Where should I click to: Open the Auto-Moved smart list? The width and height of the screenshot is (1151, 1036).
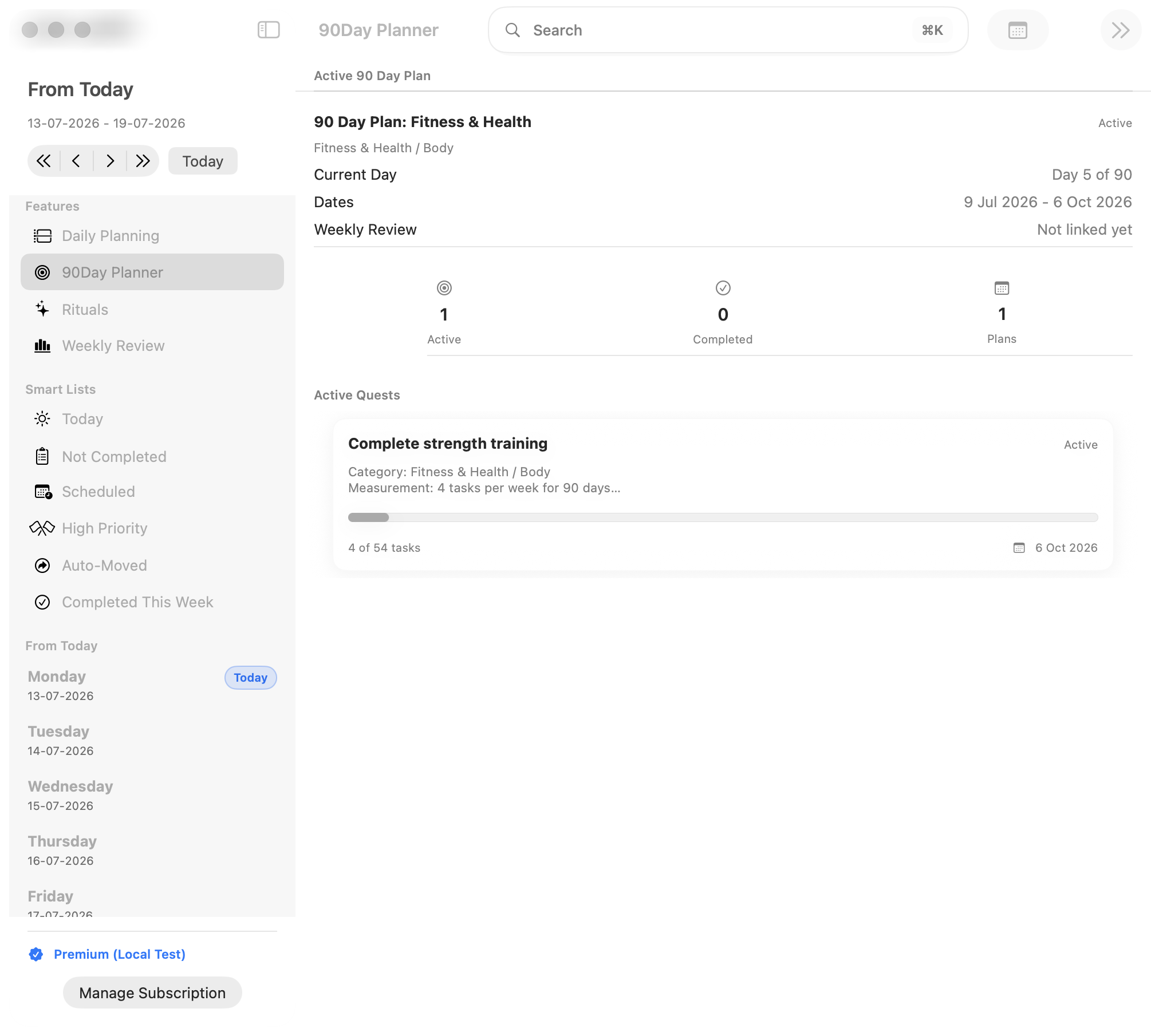(152, 566)
